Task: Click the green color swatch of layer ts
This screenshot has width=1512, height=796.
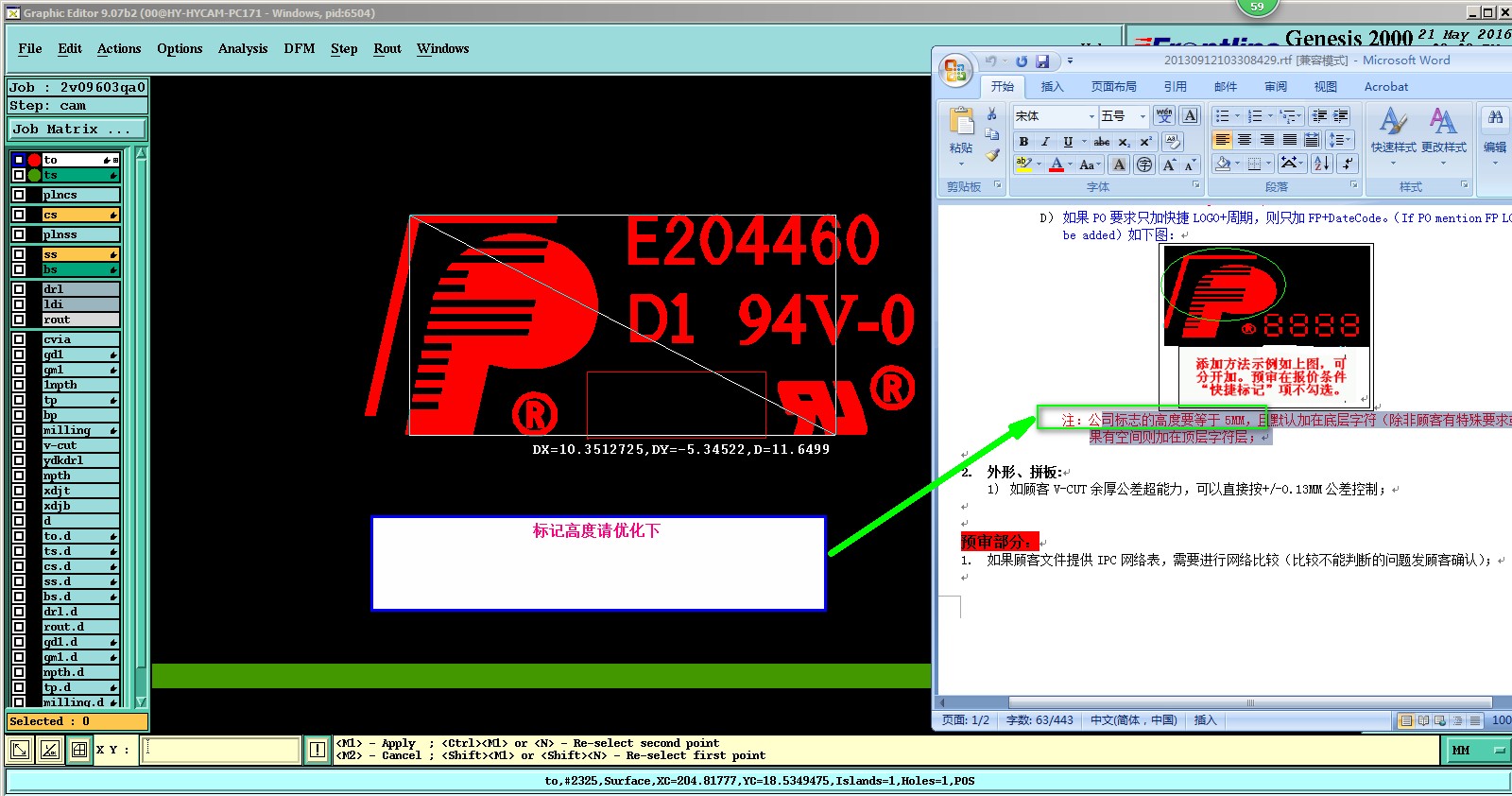Action: click(x=35, y=175)
